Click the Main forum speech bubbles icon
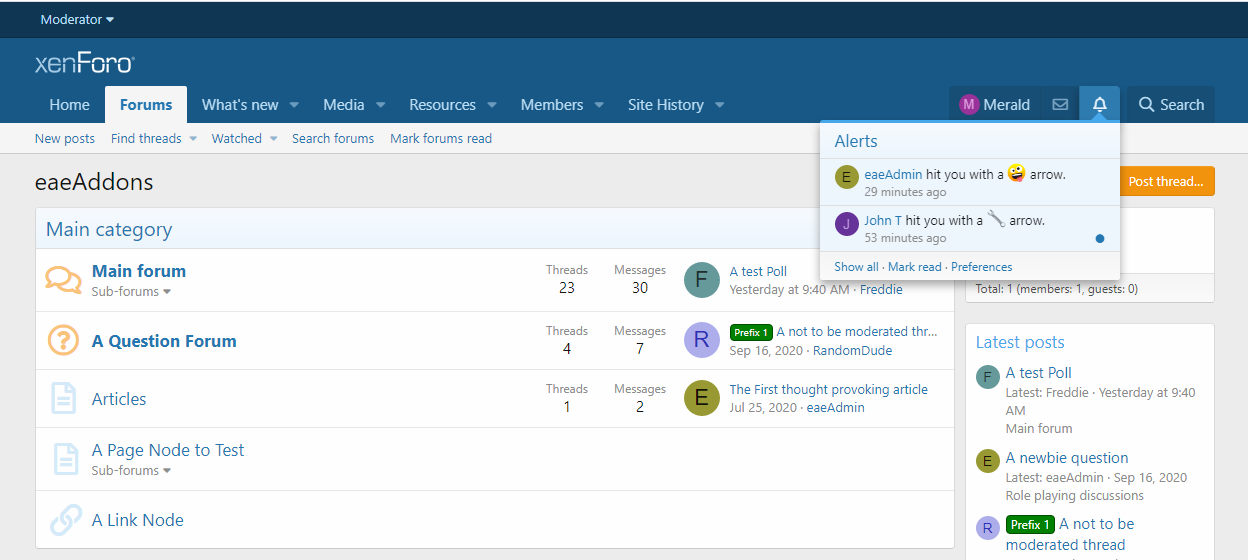Image resolution: width=1248 pixels, height=560 pixels. coord(63,280)
